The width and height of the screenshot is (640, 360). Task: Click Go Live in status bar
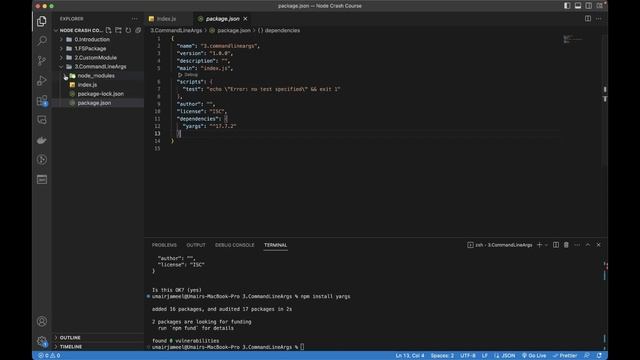[534, 356]
